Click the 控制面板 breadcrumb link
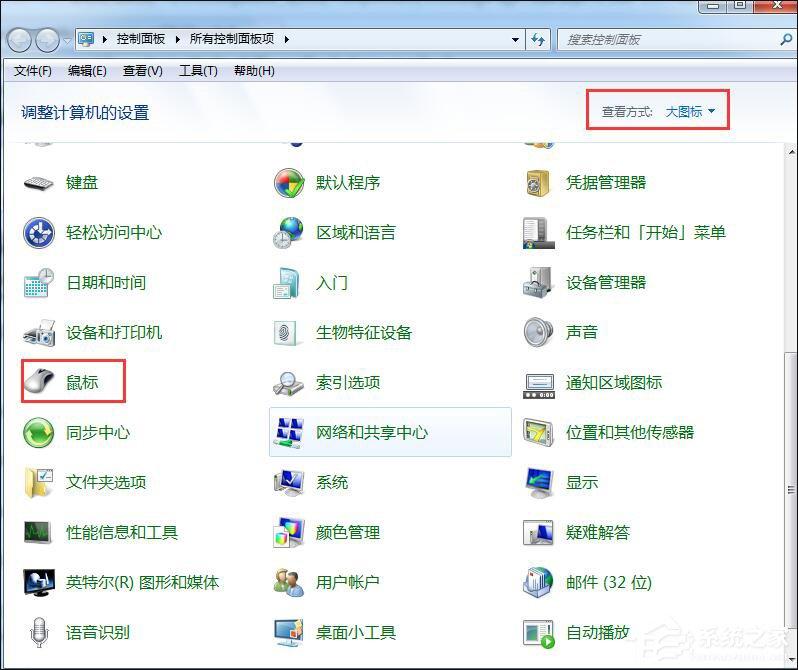The height and width of the screenshot is (670, 798). pos(140,39)
